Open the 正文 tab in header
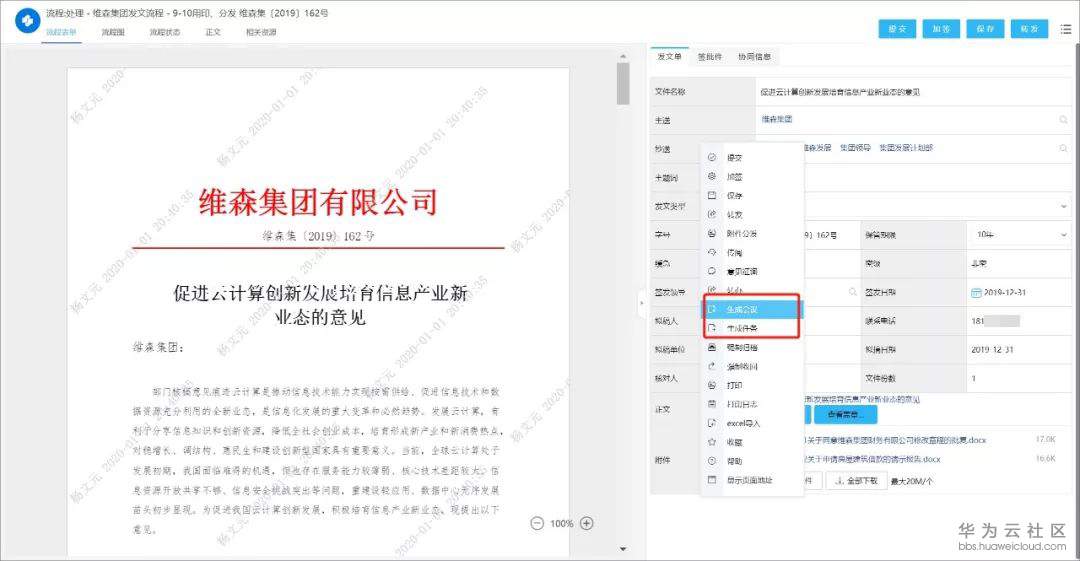Image resolution: width=1080 pixels, height=561 pixels. point(213,32)
